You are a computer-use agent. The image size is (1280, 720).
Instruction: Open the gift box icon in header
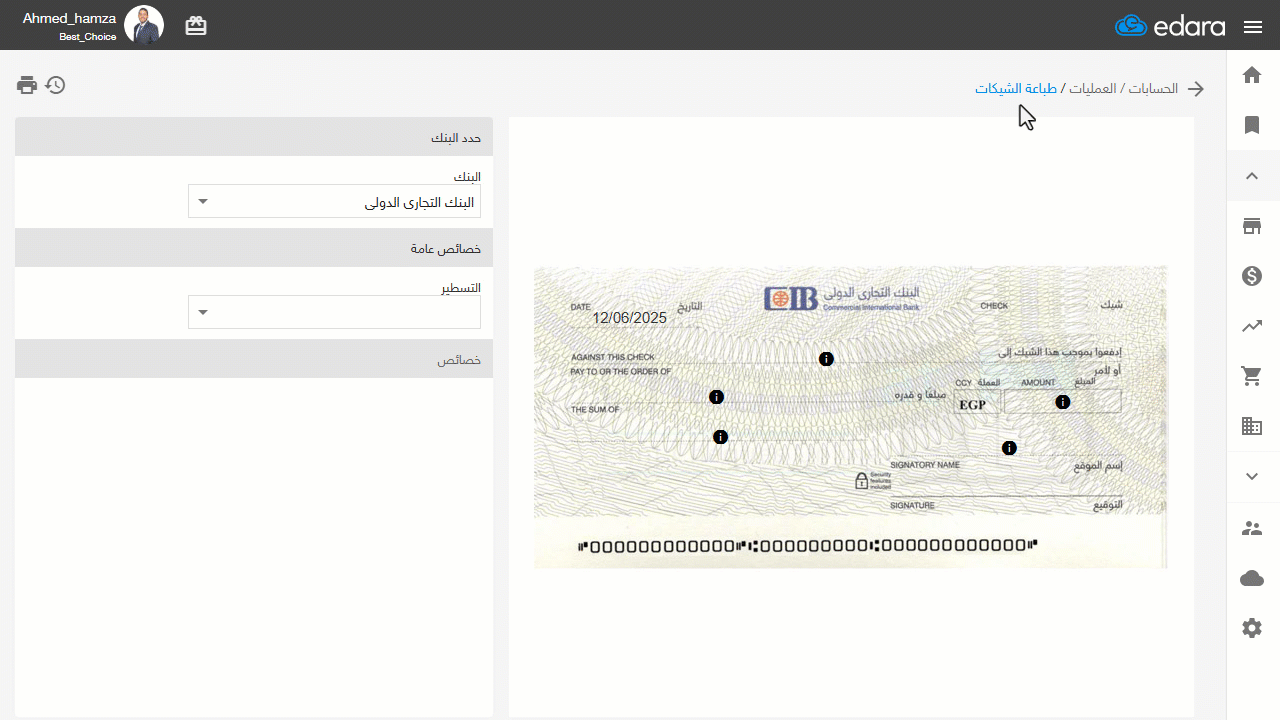196,26
